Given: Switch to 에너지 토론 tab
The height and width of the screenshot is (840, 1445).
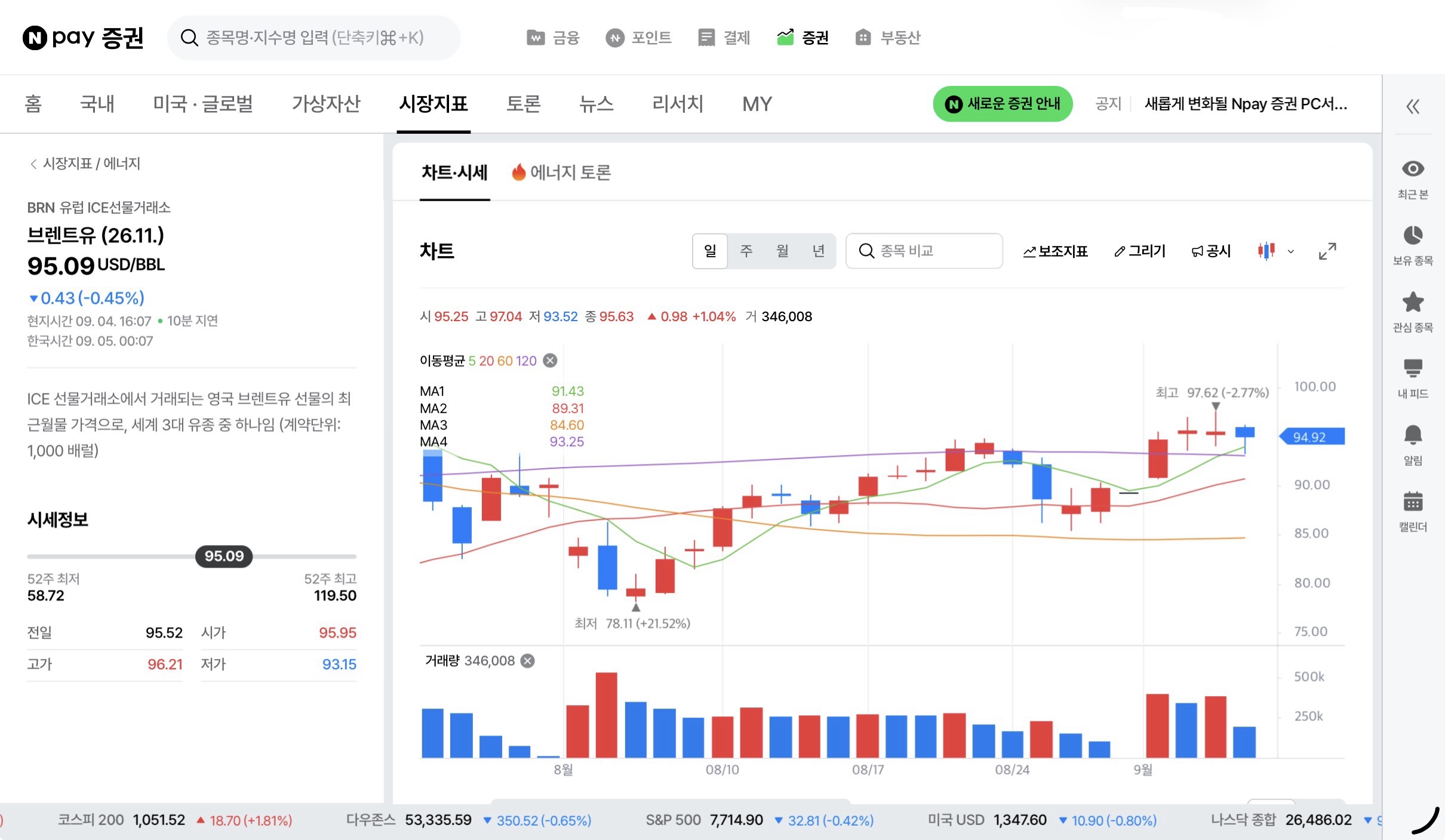Looking at the screenshot, I should click(x=561, y=173).
